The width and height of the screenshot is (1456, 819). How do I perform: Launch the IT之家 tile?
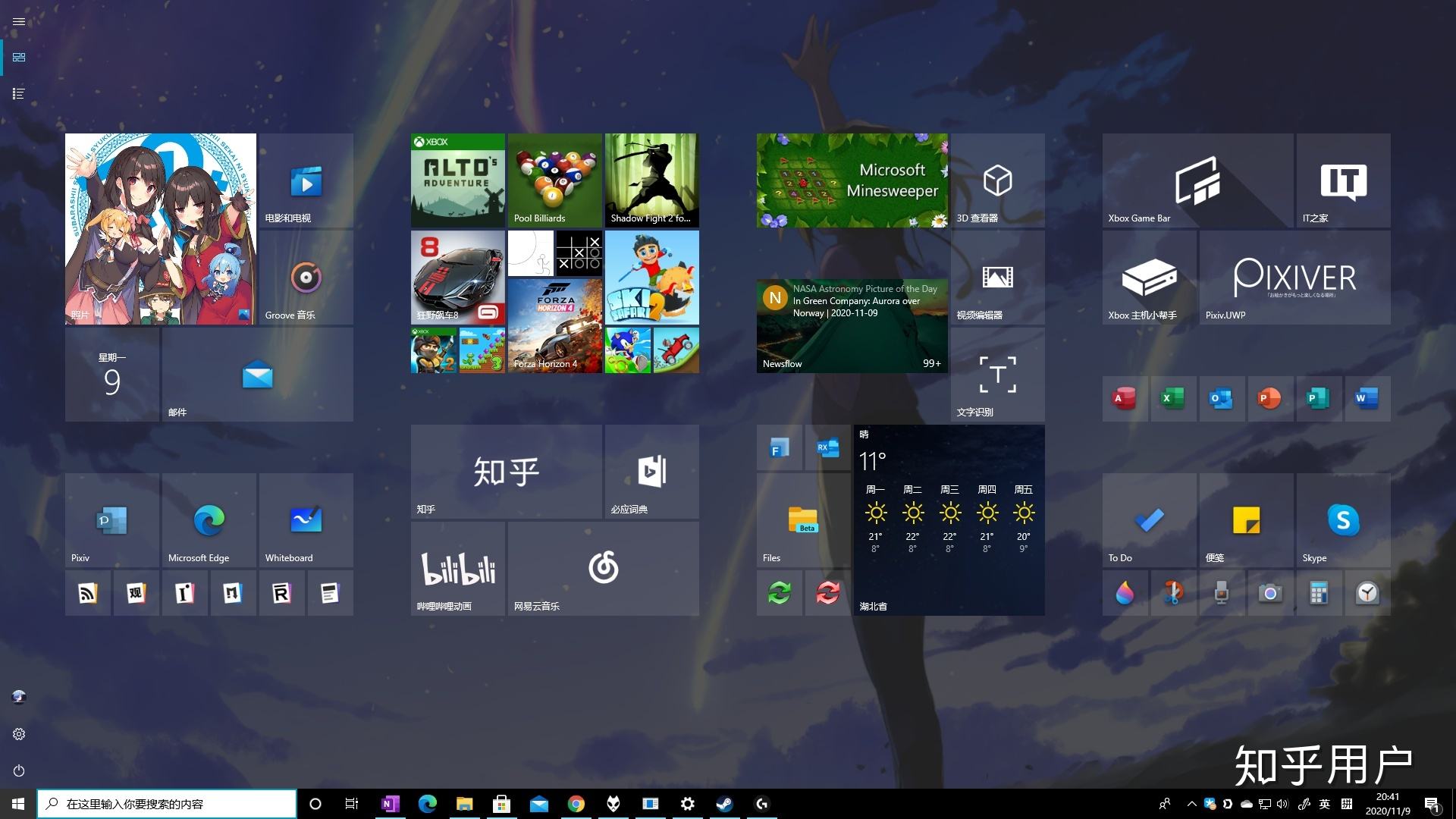click(x=1343, y=180)
